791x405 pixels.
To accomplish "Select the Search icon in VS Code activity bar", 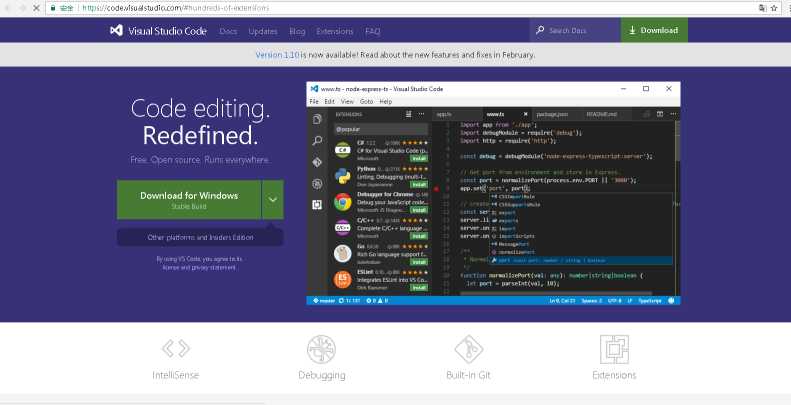I will (x=317, y=141).
